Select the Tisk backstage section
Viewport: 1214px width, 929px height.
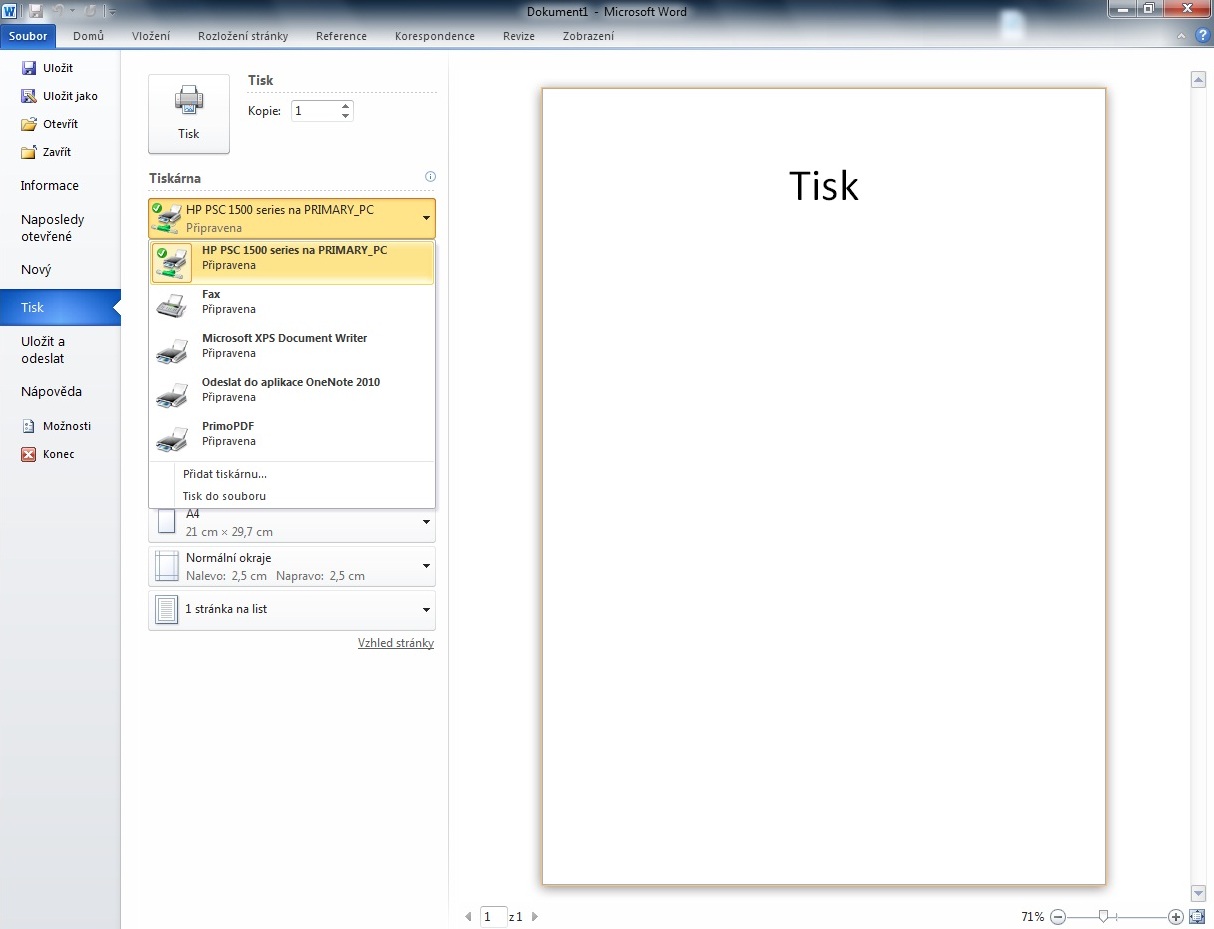tap(60, 308)
